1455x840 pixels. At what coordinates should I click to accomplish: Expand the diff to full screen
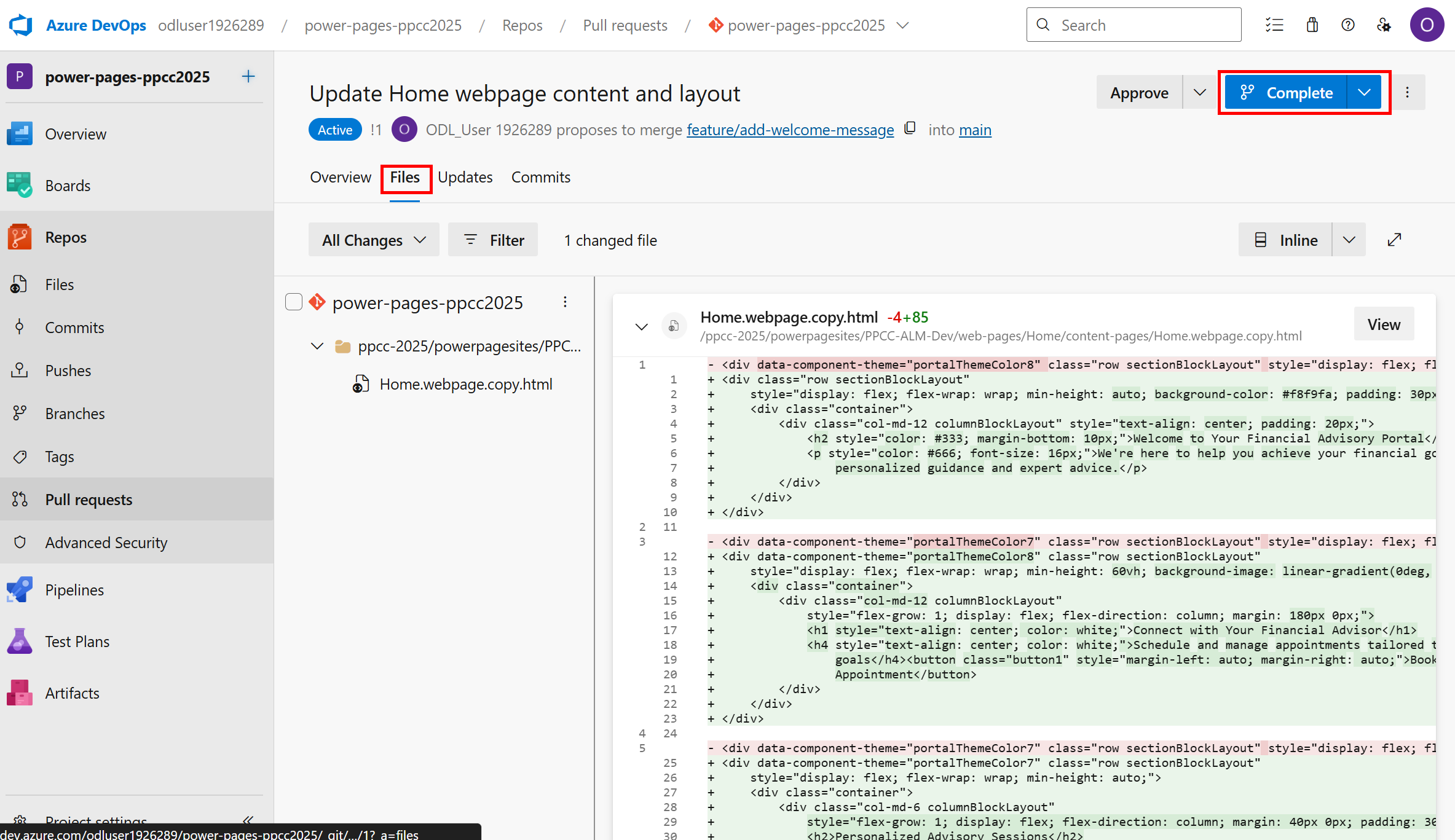click(x=1394, y=239)
